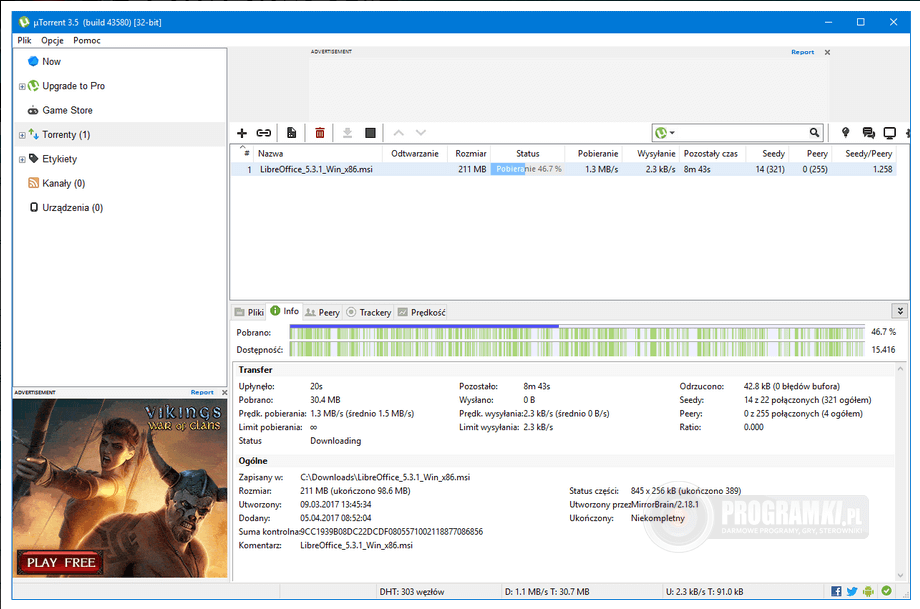Click the Pobieranie 46.7 % progress bar
This screenshot has height=609, width=920.
[x=527, y=169]
